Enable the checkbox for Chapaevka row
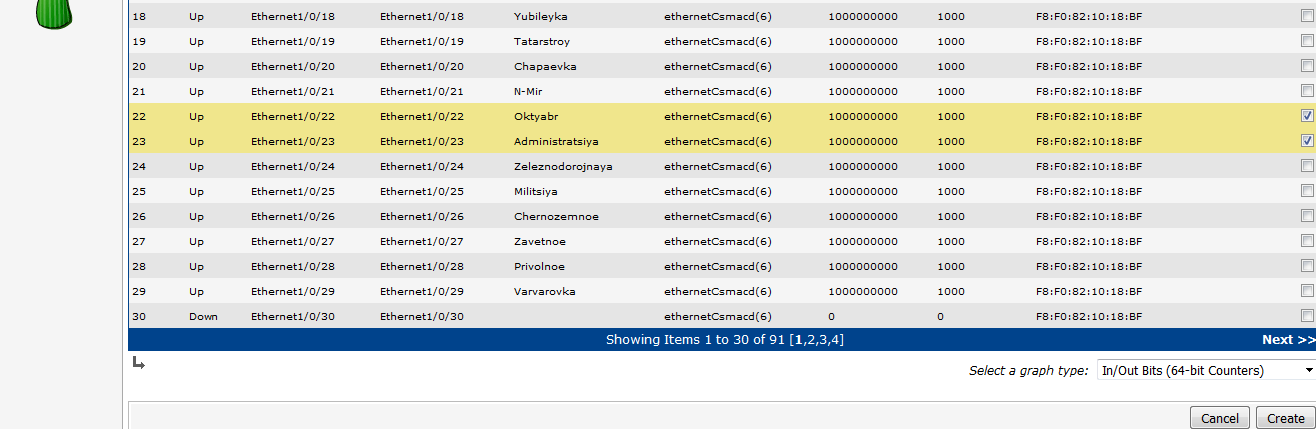The image size is (1316, 429). (x=1307, y=66)
